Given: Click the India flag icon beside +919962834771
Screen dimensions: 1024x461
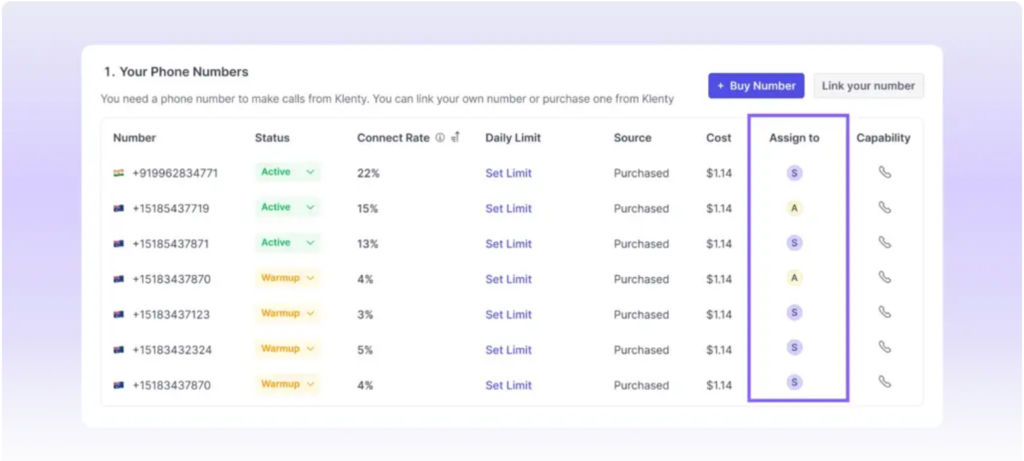Looking at the screenshot, I should pos(119,173).
